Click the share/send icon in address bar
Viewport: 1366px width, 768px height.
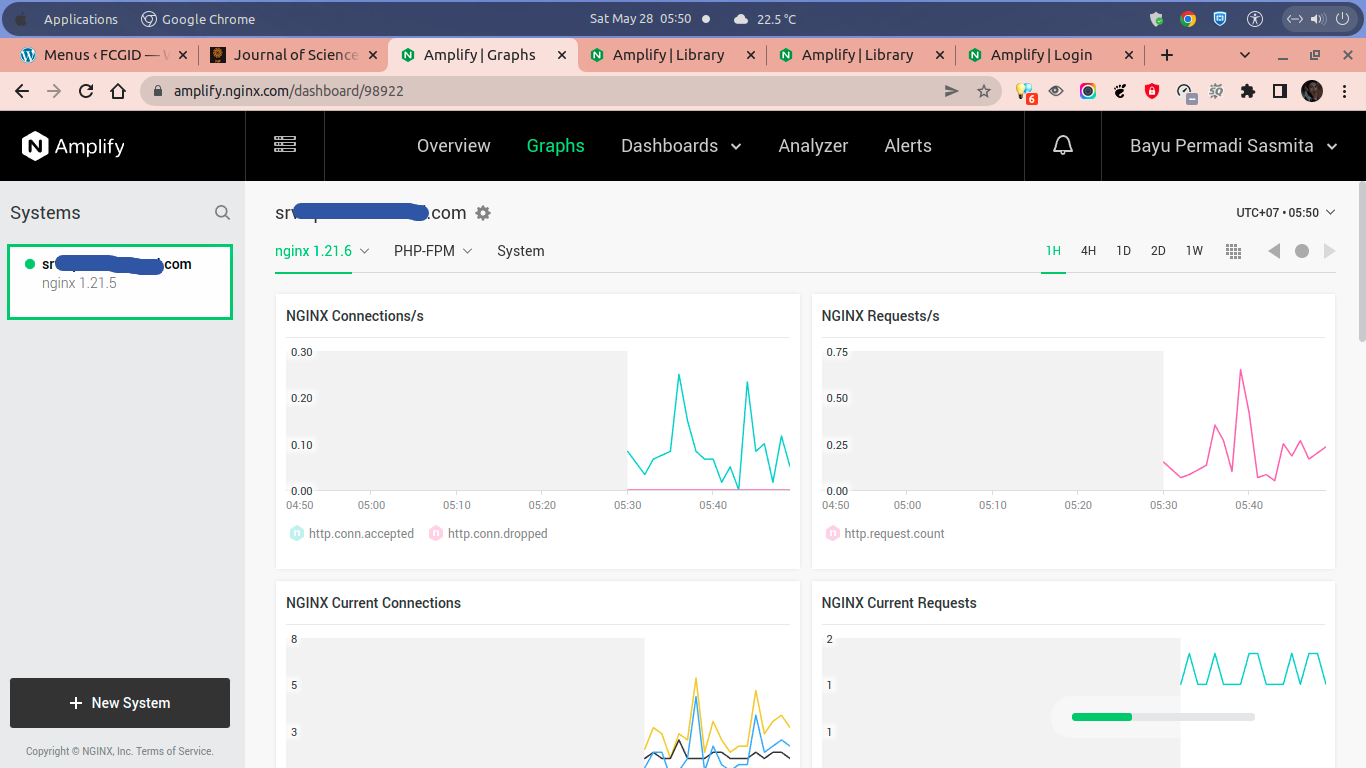(x=952, y=91)
